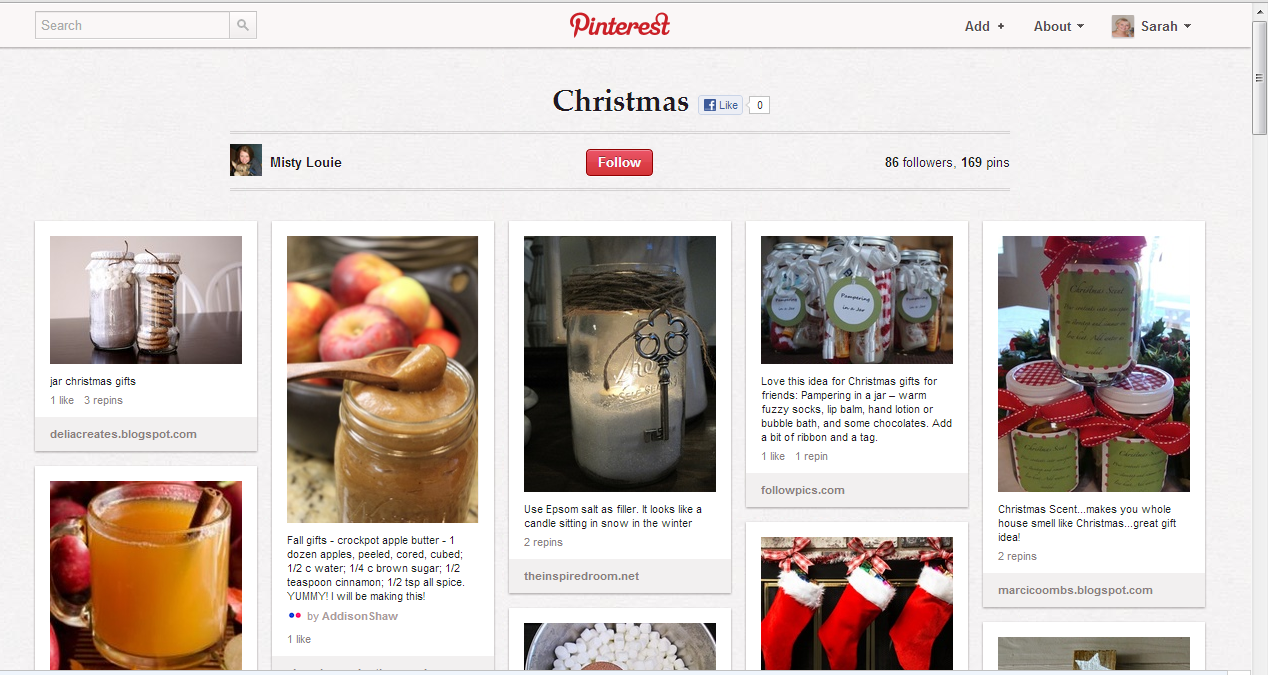Open the jar christmas gifts pin image

coord(146,300)
